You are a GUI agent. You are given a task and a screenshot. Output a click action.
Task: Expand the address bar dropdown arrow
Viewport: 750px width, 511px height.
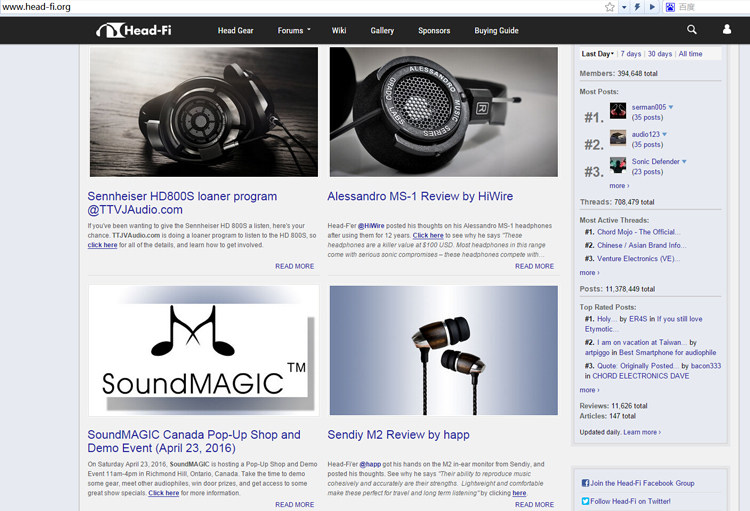pos(624,7)
